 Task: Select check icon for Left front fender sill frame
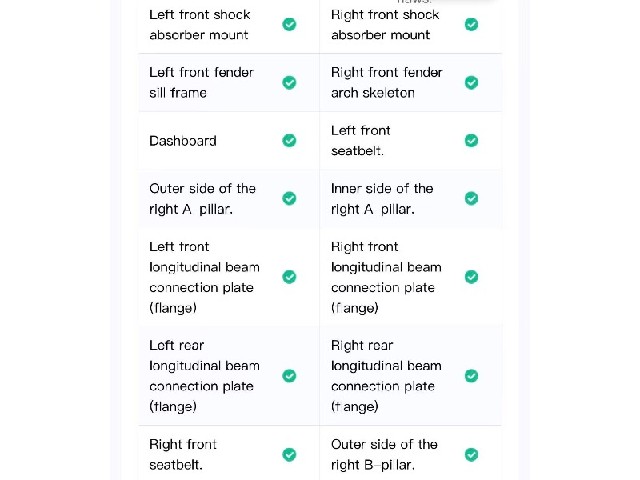tap(289, 82)
